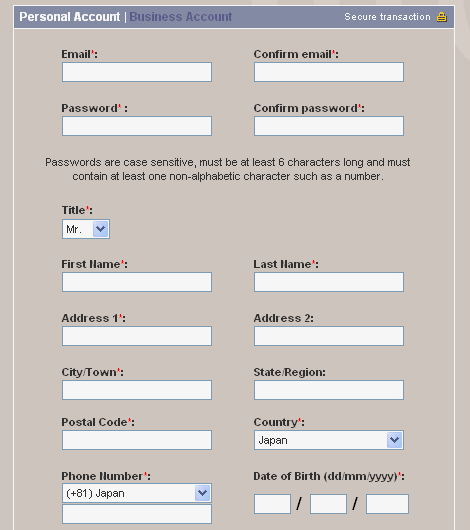
Task: Select the Password input box
Action: [137, 126]
